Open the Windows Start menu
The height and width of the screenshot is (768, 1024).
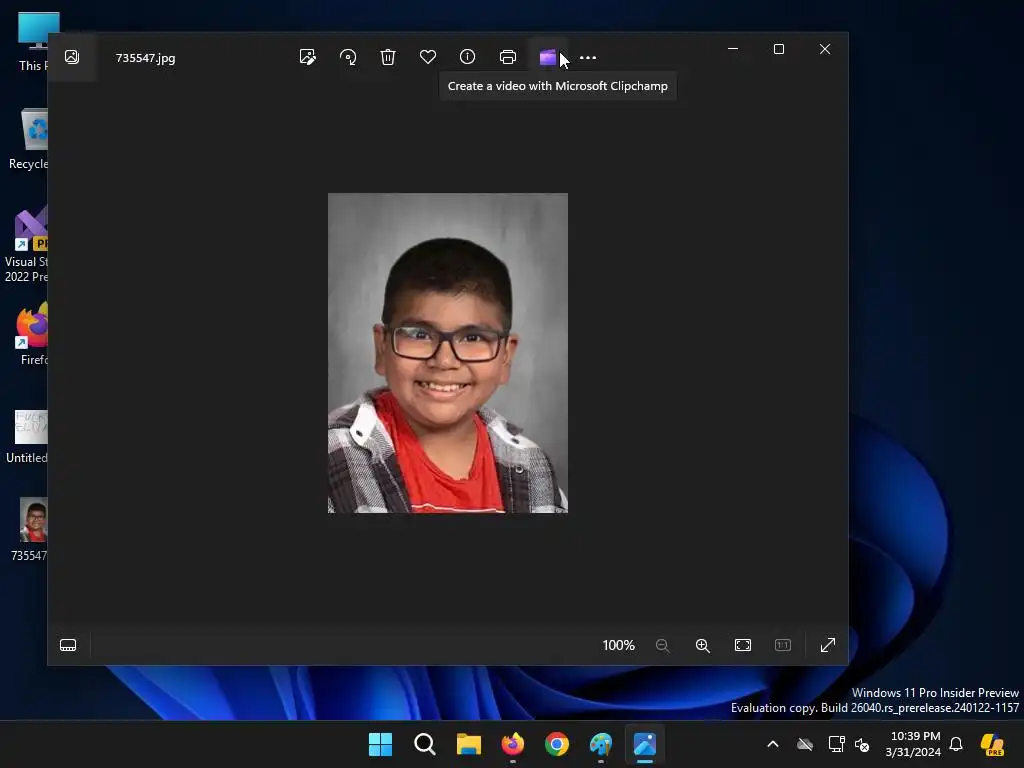(380, 744)
